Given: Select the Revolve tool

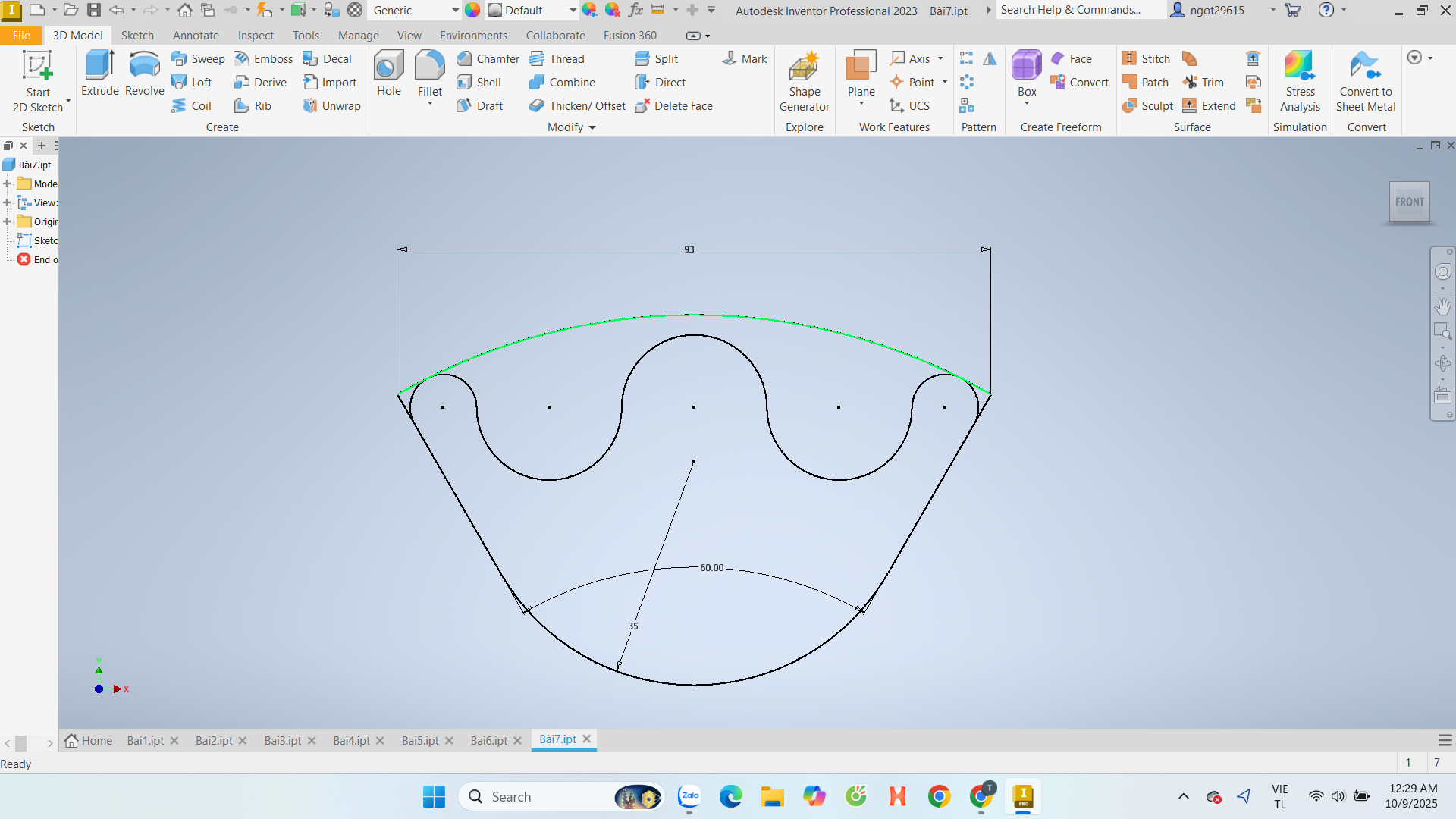Looking at the screenshot, I should pyautogui.click(x=144, y=74).
